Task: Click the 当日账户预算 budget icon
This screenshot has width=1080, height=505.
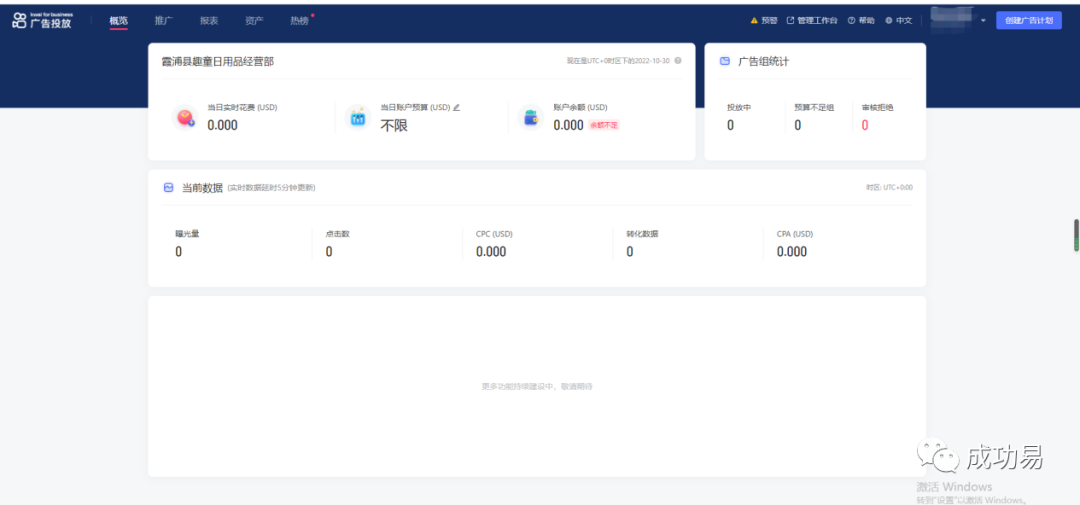Action: (357, 118)
